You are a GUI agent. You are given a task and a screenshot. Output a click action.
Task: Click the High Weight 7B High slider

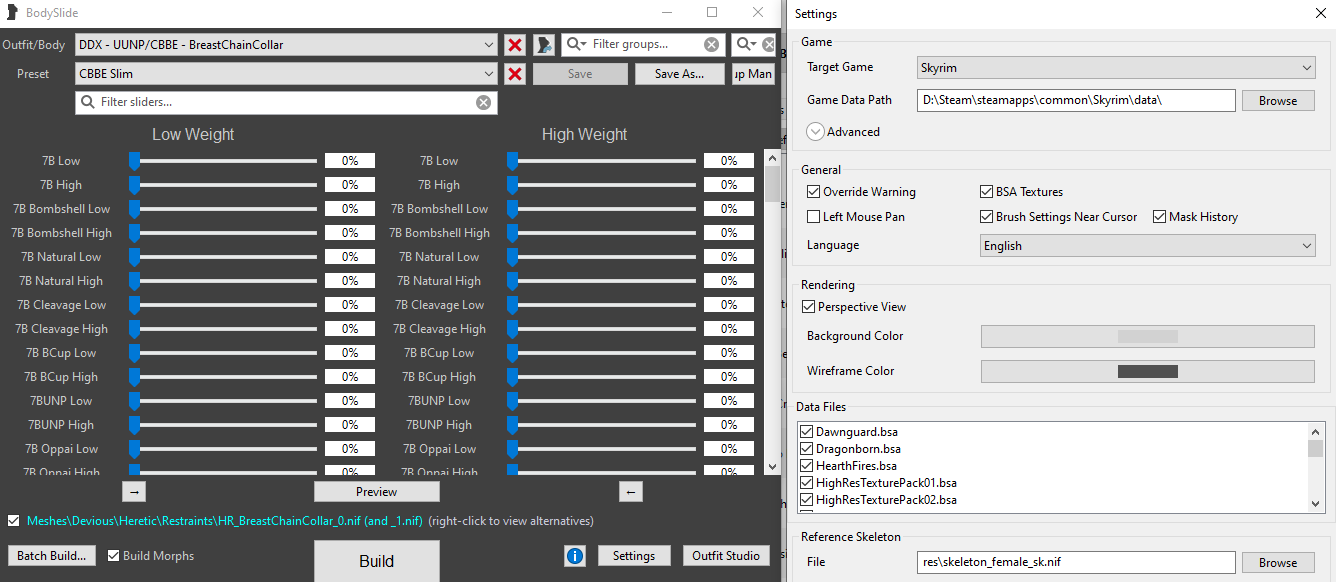(601, 185)
